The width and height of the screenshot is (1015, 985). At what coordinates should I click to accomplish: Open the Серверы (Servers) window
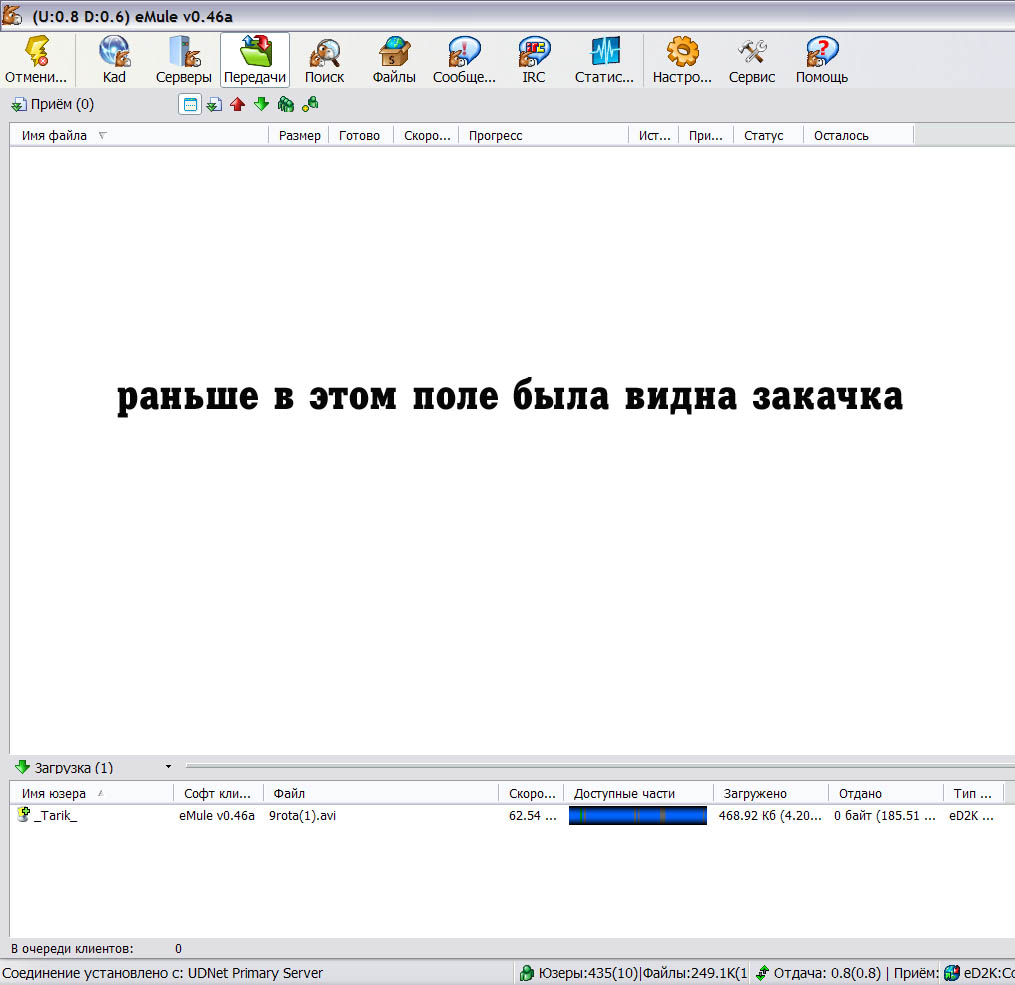click(184, 59)
